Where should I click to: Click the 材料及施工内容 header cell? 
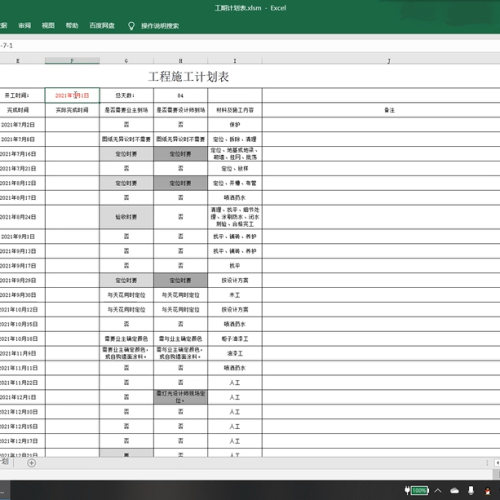click(235, 110)
